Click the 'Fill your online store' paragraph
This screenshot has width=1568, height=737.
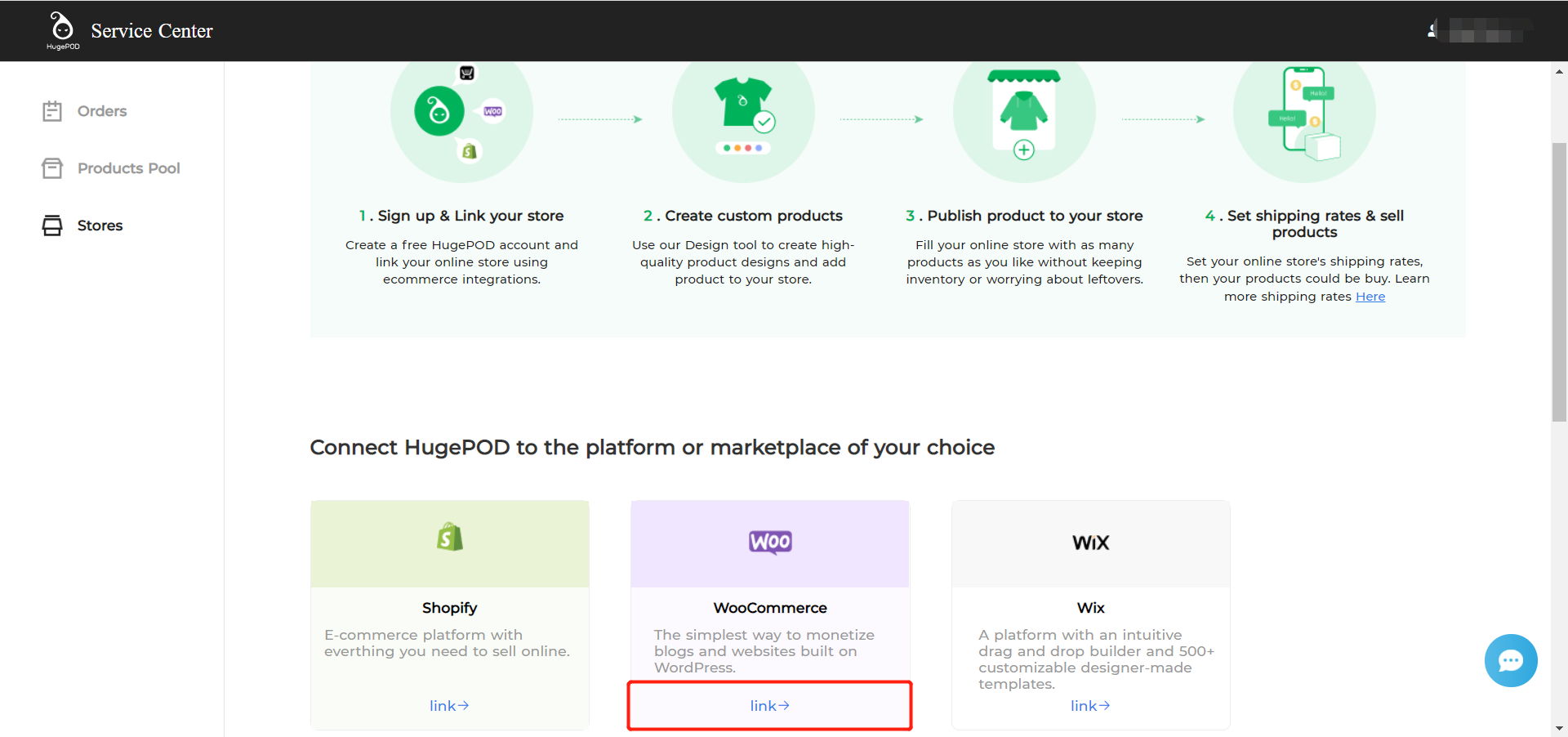(x=1024, y=262)
